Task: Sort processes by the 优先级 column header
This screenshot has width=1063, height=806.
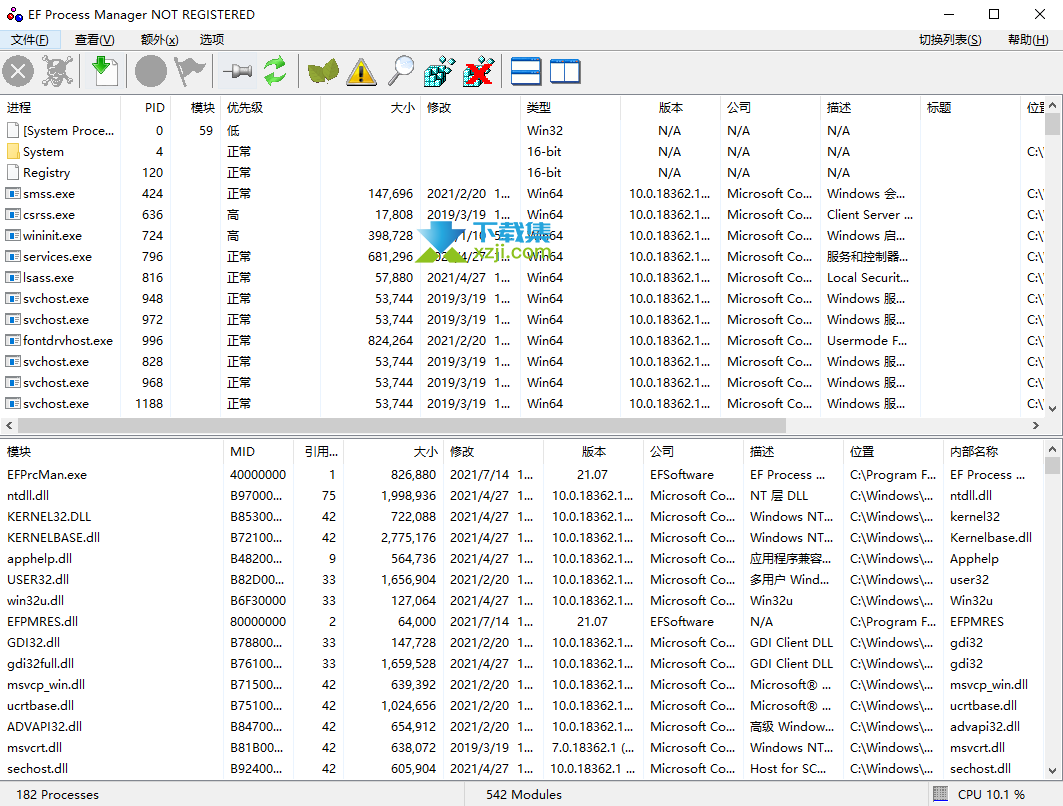Action: point(270,108)
